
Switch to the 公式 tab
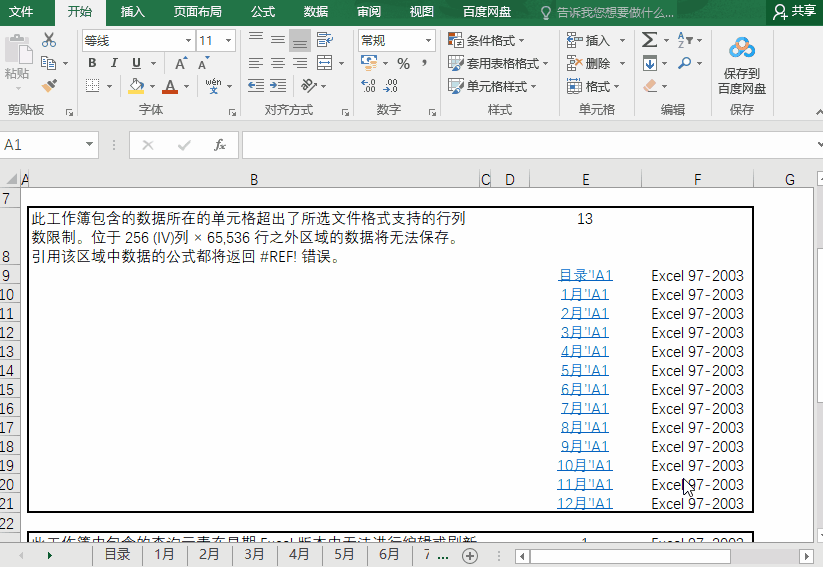tap(263, 12)
